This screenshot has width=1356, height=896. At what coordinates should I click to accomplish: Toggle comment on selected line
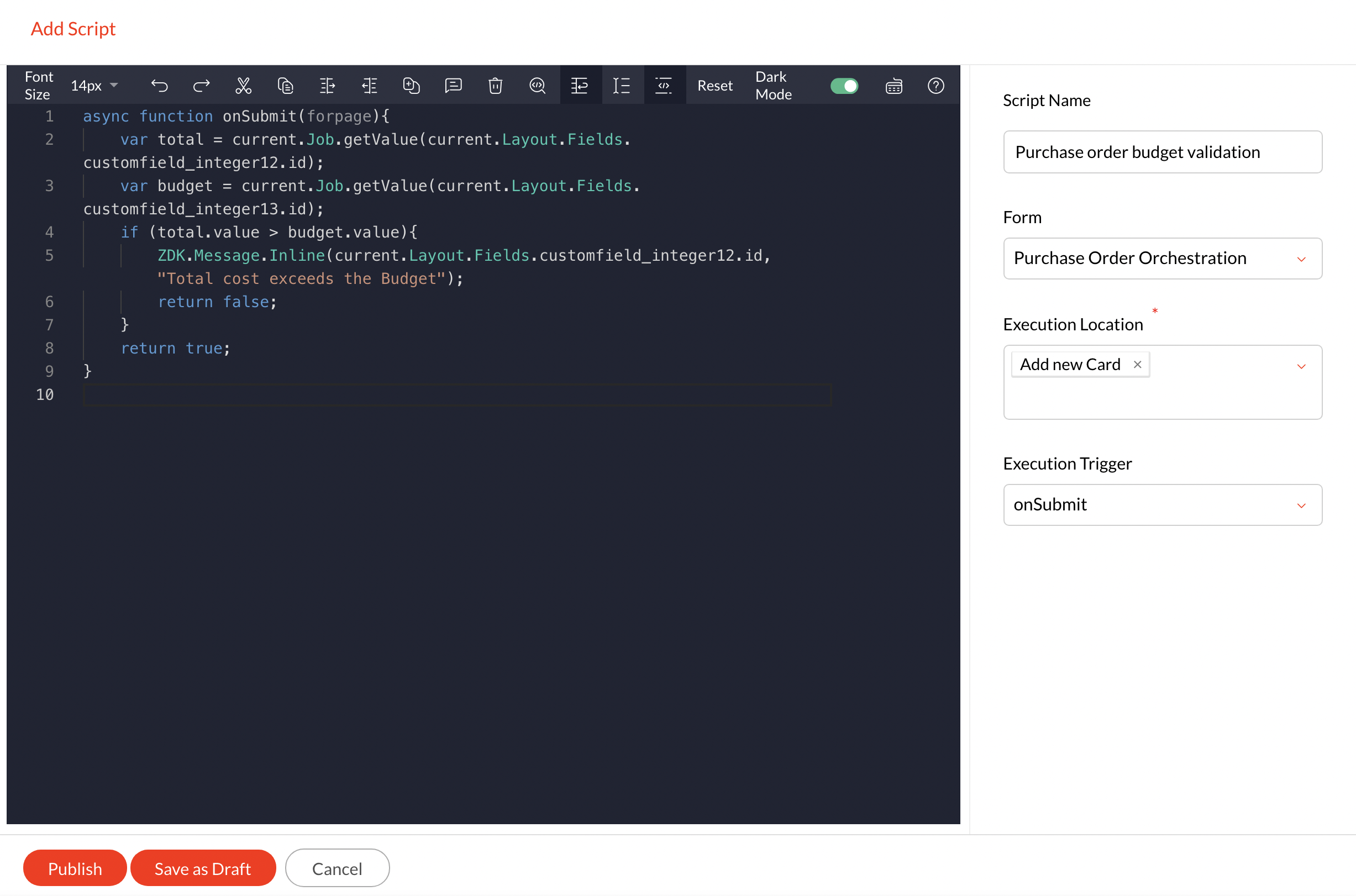[x=453, y=86]
